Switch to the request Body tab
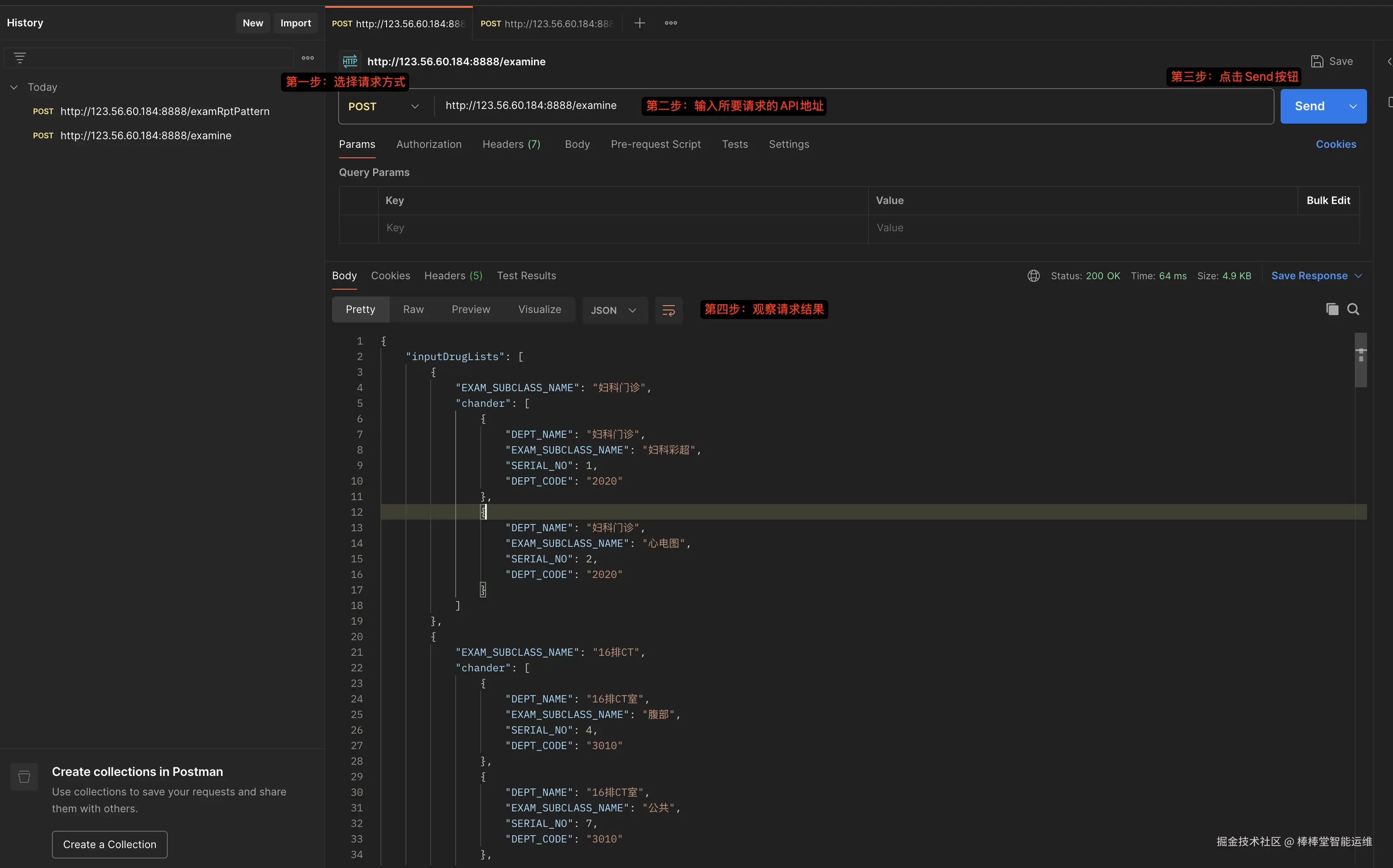The height and width of the screenshot is (868, 1393). 577,145
